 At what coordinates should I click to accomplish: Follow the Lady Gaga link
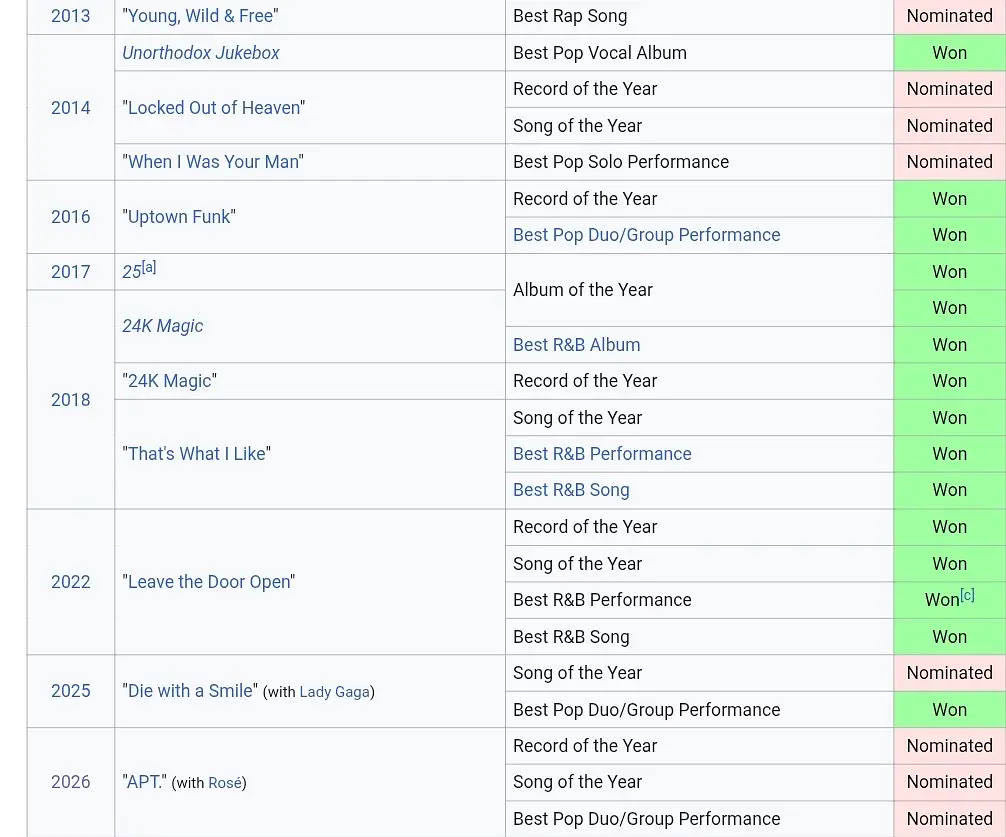pyautogui.click(x=335, y=692)
